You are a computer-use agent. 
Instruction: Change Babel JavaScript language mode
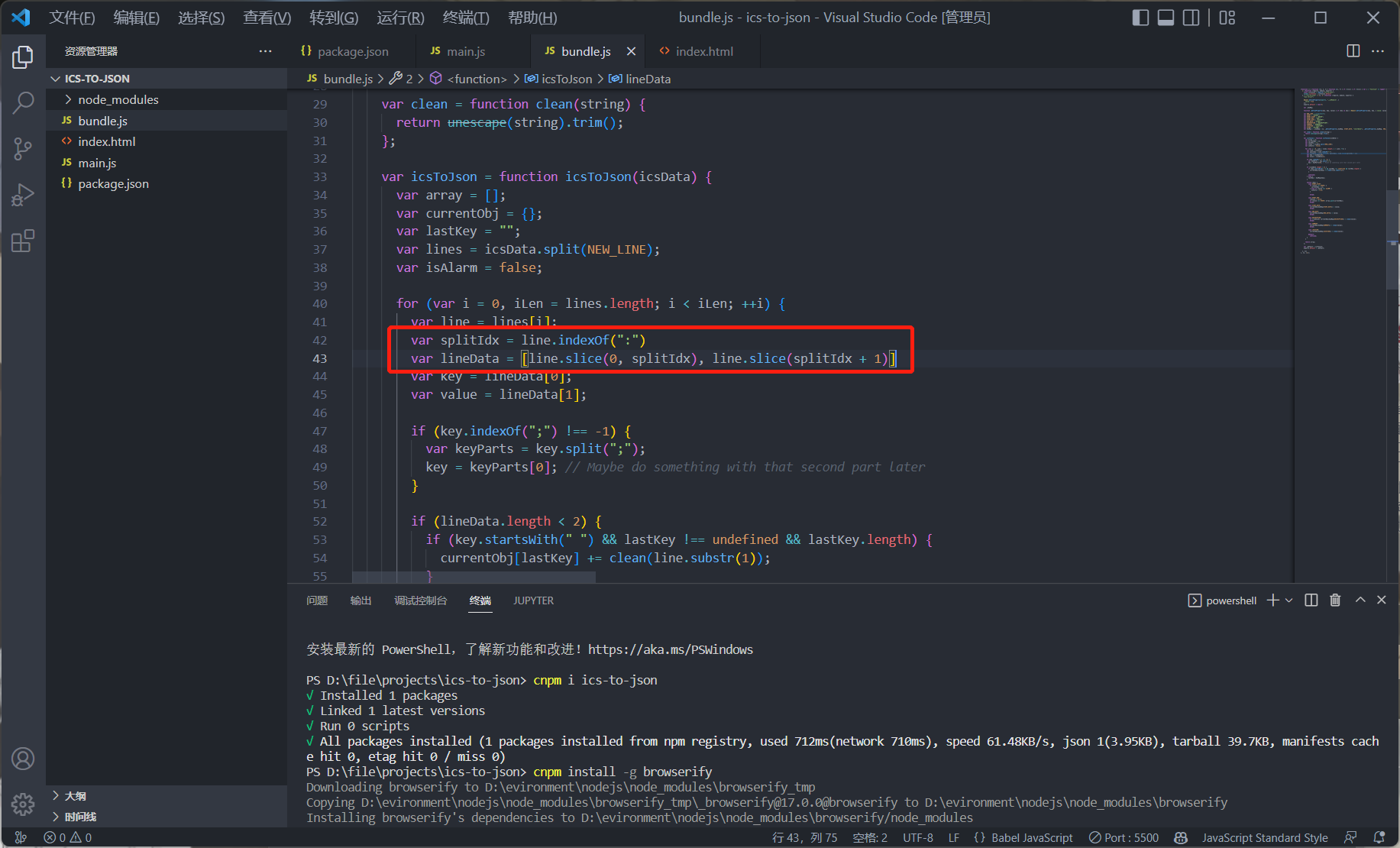1031,838
